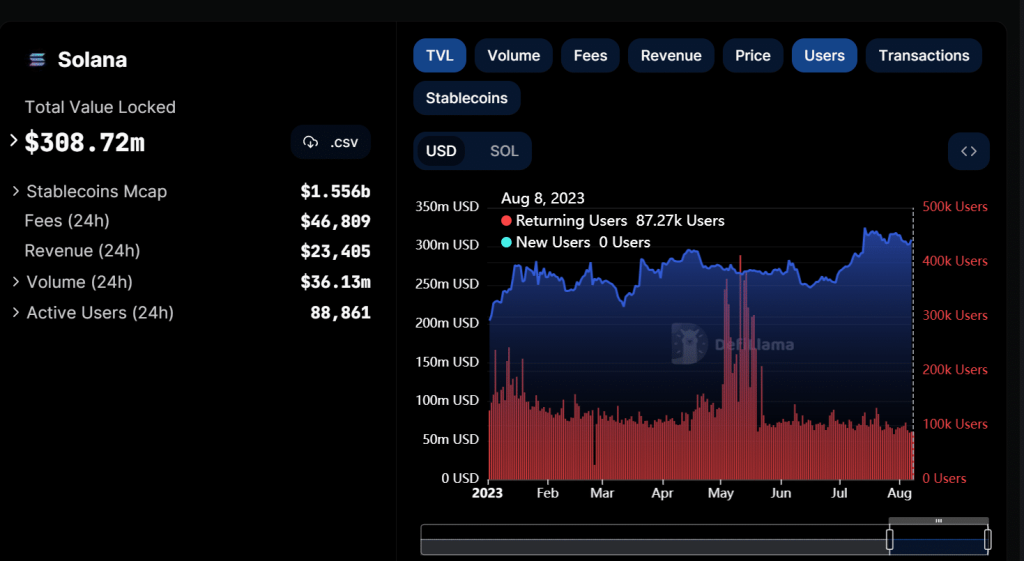This screenshot has width=1024, height=561.
Task: Toggle the Users chart metric
Action: click(x=824, y=56)
